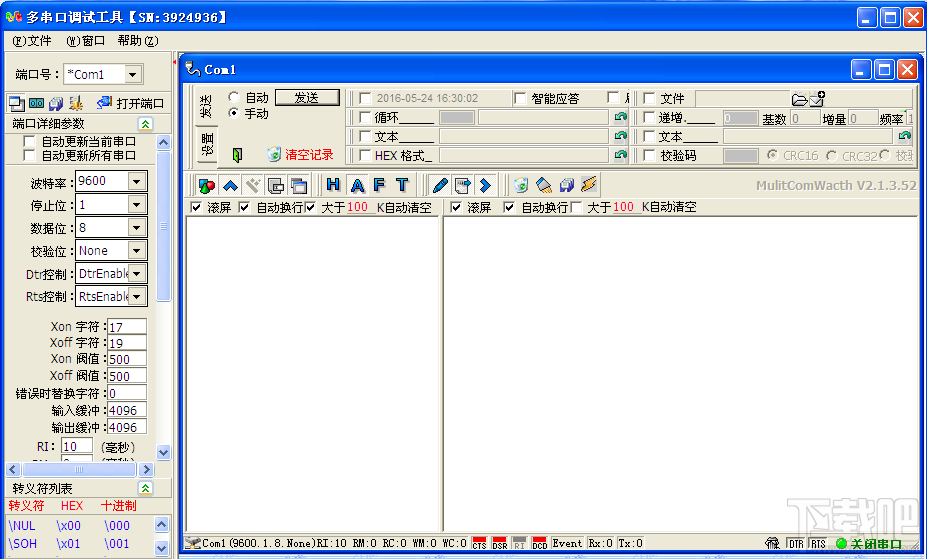Select the 自动 radio button
This screenshot has width=927, height=559.
click(234, 97)
